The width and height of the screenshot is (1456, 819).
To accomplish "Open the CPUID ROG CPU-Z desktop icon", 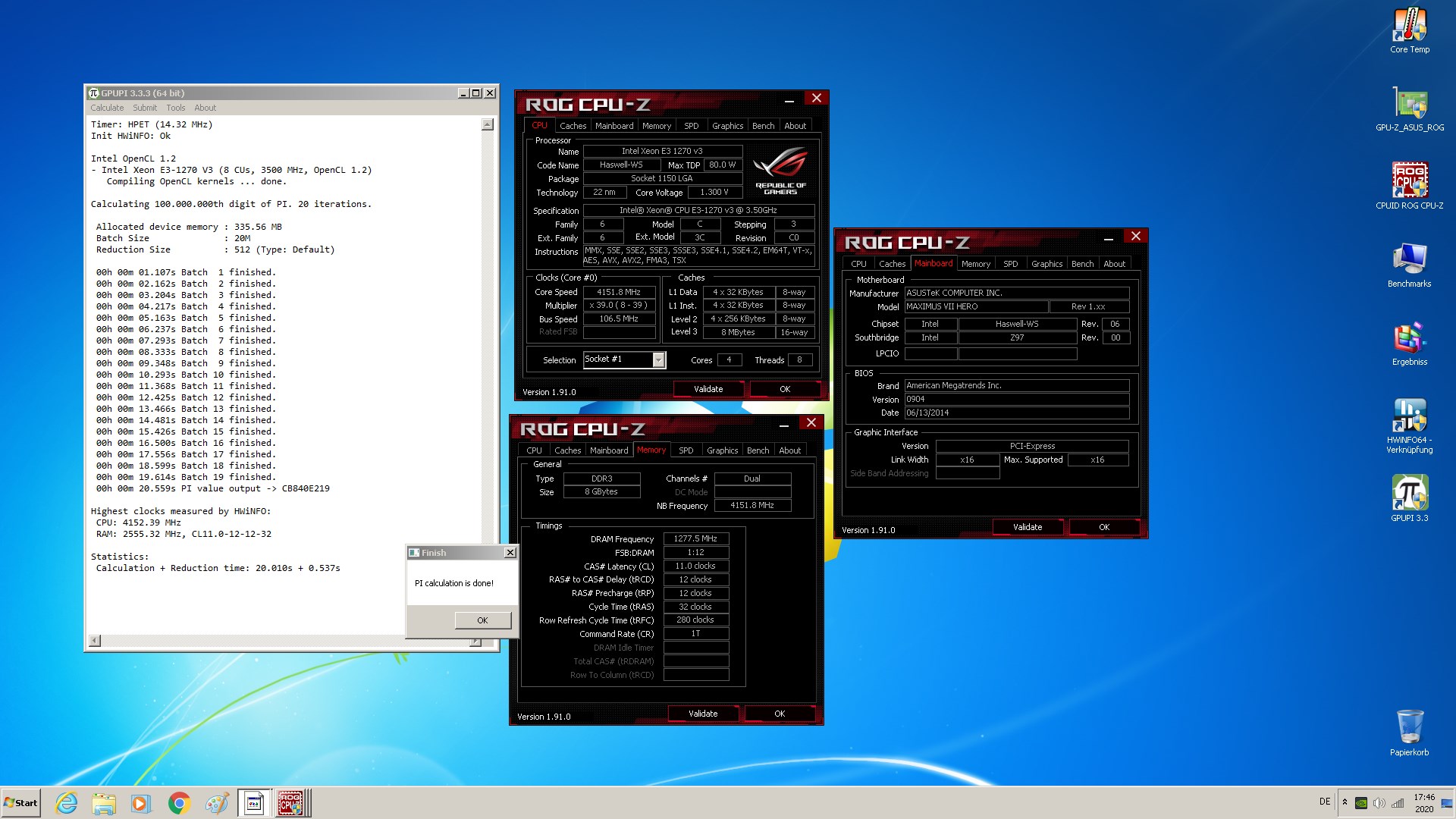I will pyautogui.click(x=1409, y=186).
